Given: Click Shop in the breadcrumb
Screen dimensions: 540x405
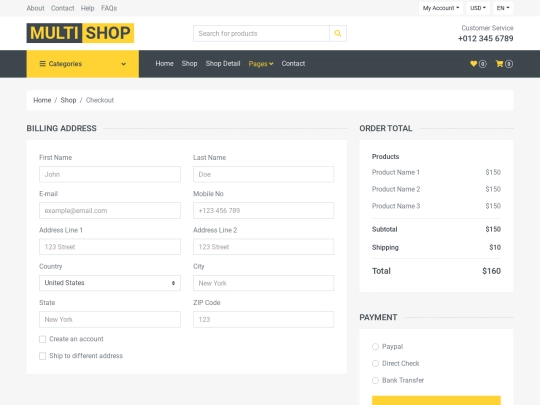Looking at the screenshot, I should tap(68, 100).
